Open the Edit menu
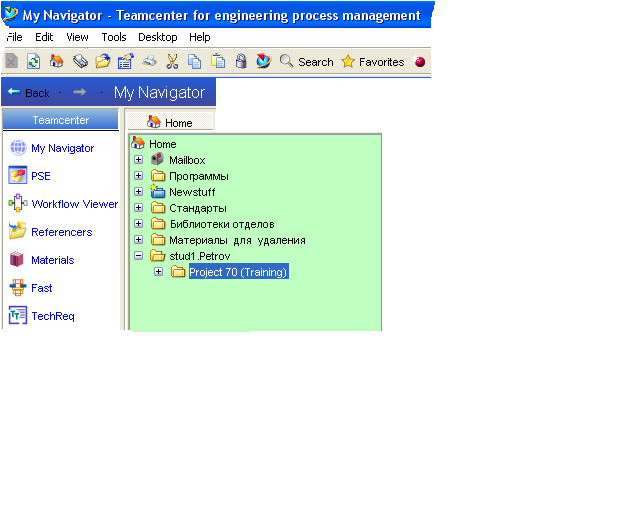The image size is (640, 512). click(44, 37)
